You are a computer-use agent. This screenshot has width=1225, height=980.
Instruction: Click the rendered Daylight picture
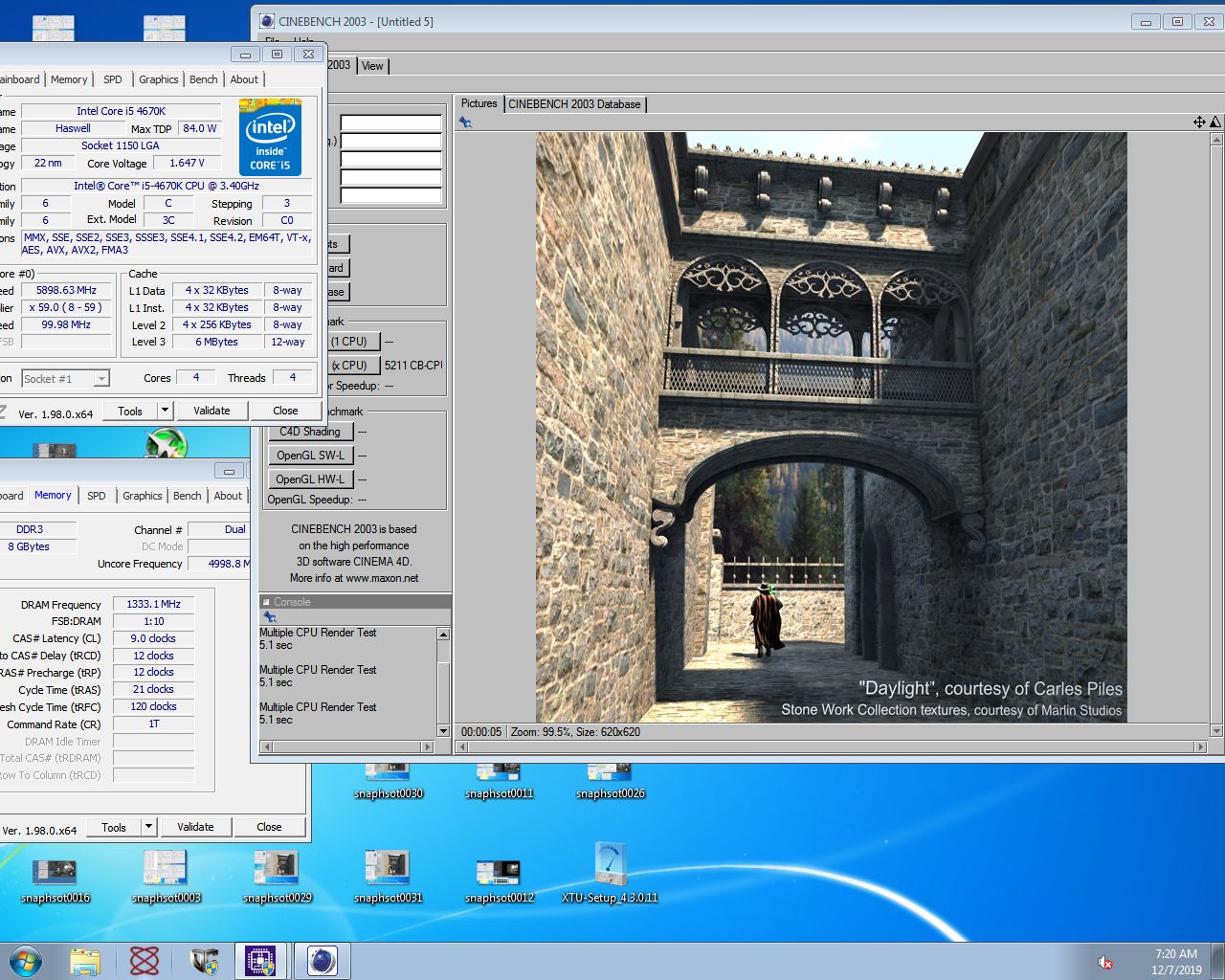(831, 427)
